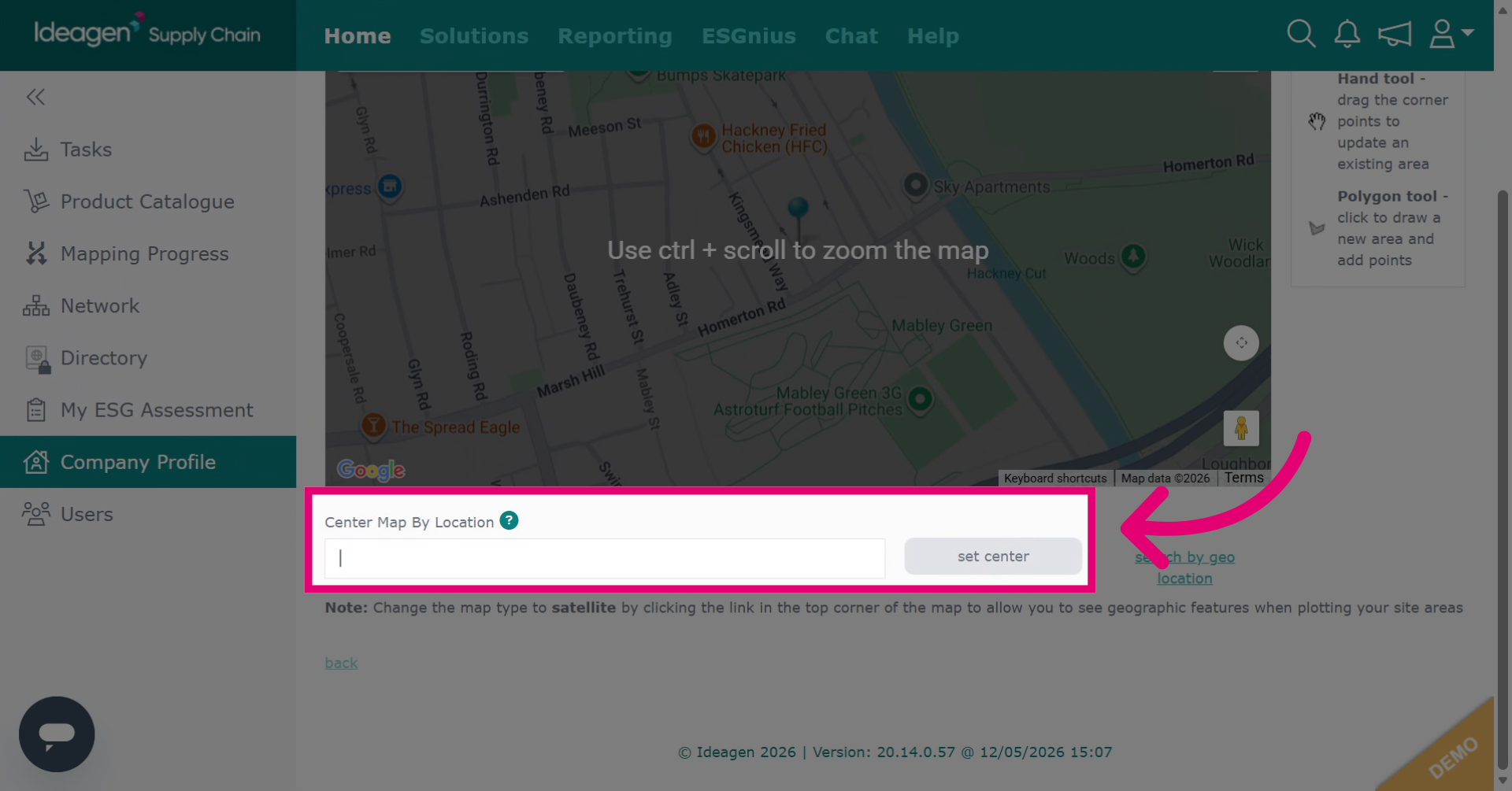Image resolution: width=1512 pixels, height=791 pixels.
Task: Open the Reporting menu
Action: point(615,36)
